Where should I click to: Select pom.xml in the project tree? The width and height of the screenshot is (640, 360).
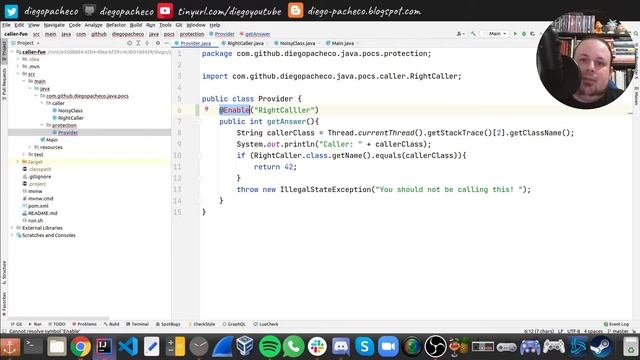(x=38, y=206)
